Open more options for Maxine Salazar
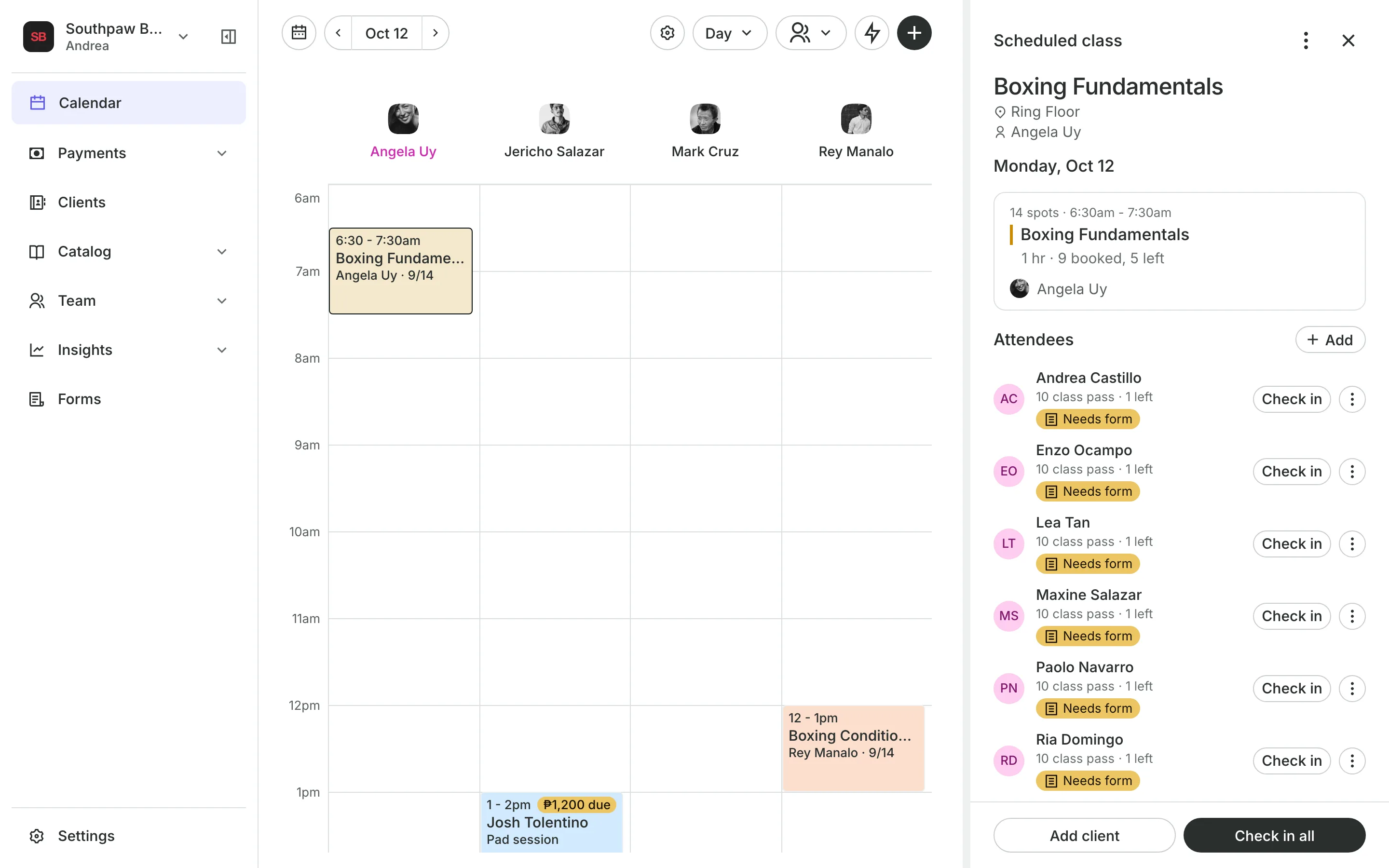 [1352, 616]
